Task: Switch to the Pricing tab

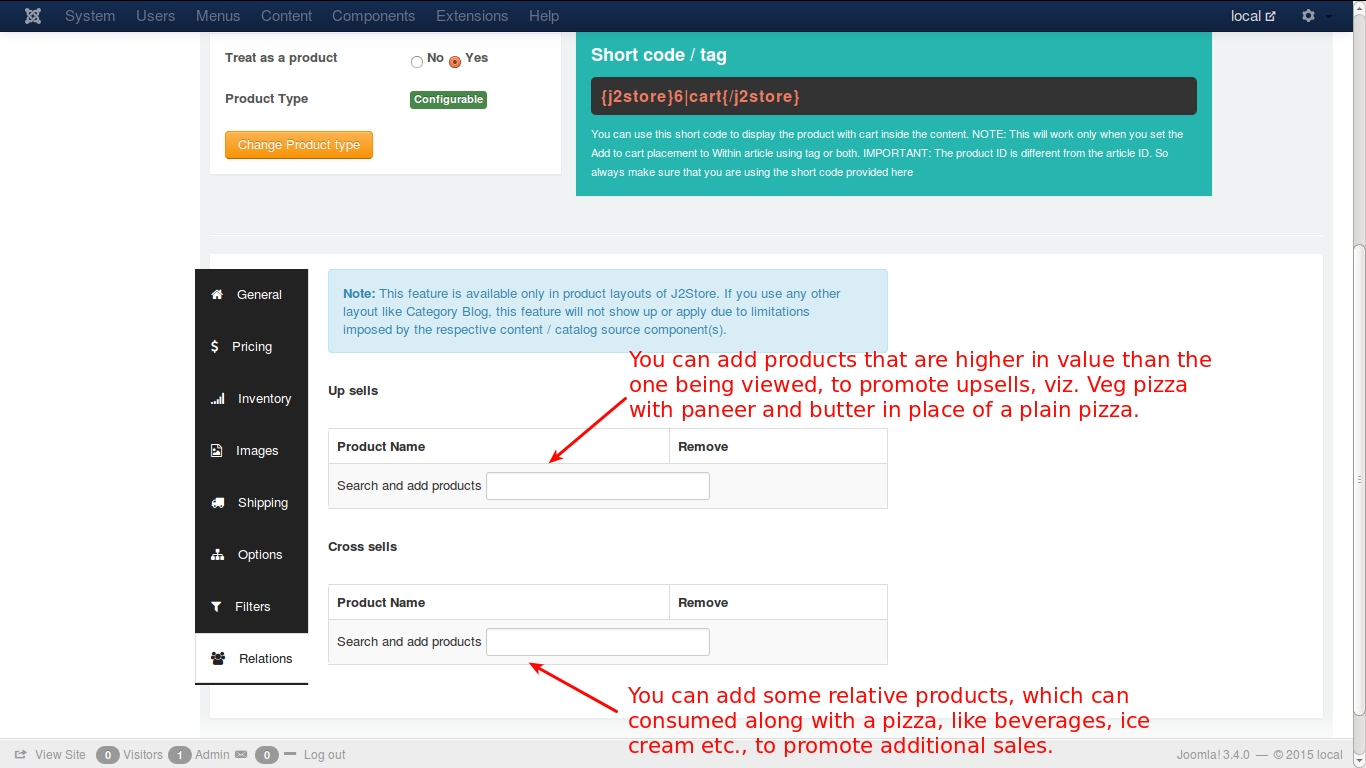Action: pos(251,347)
